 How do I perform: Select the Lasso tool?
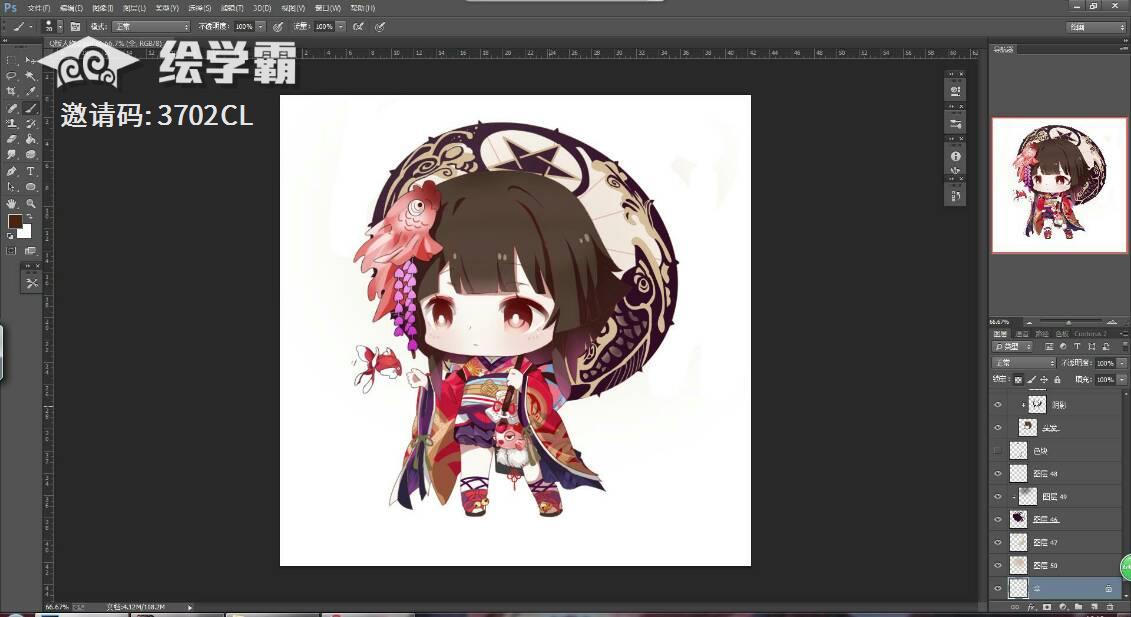pyautogui.click(x=12, y=76)
